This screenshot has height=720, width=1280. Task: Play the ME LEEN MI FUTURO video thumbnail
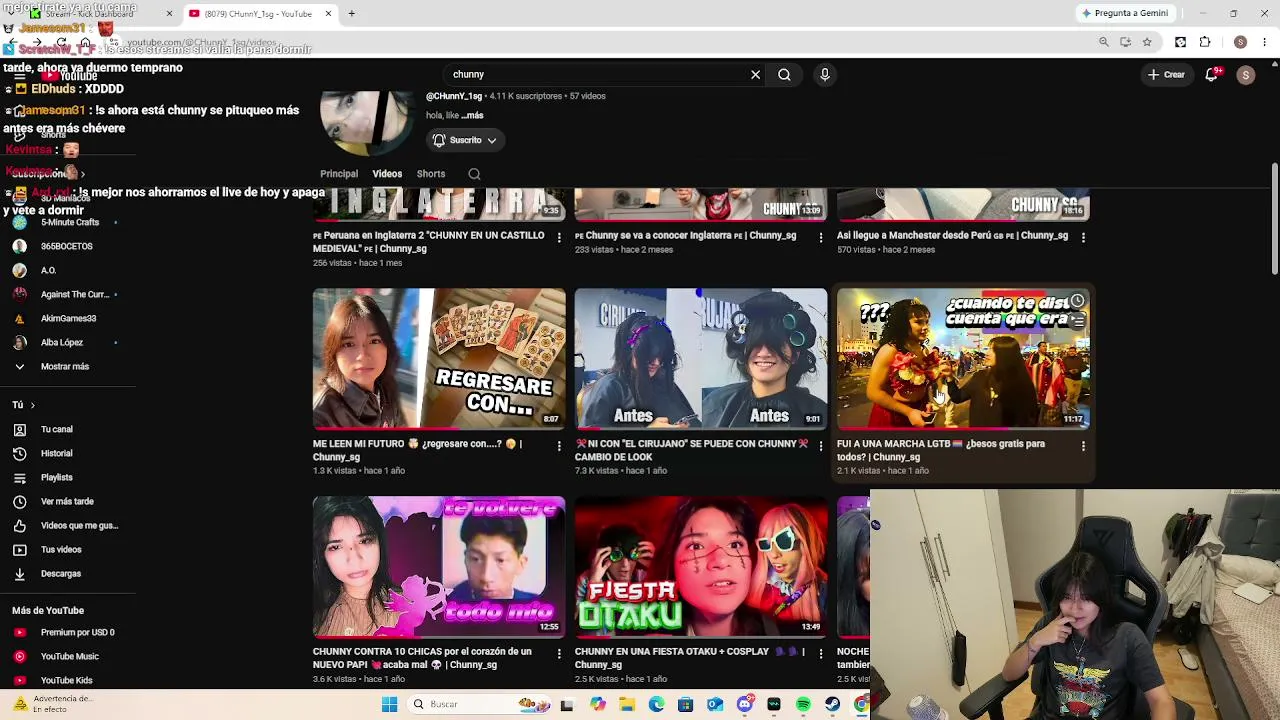439,359
